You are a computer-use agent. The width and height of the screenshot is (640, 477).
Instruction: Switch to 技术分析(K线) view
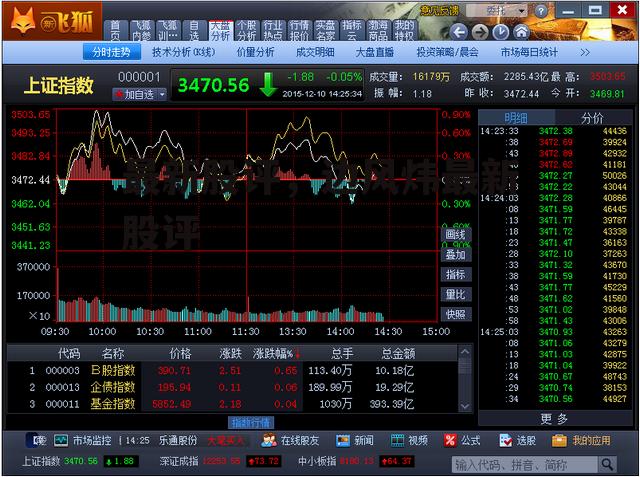coord(184,52)
